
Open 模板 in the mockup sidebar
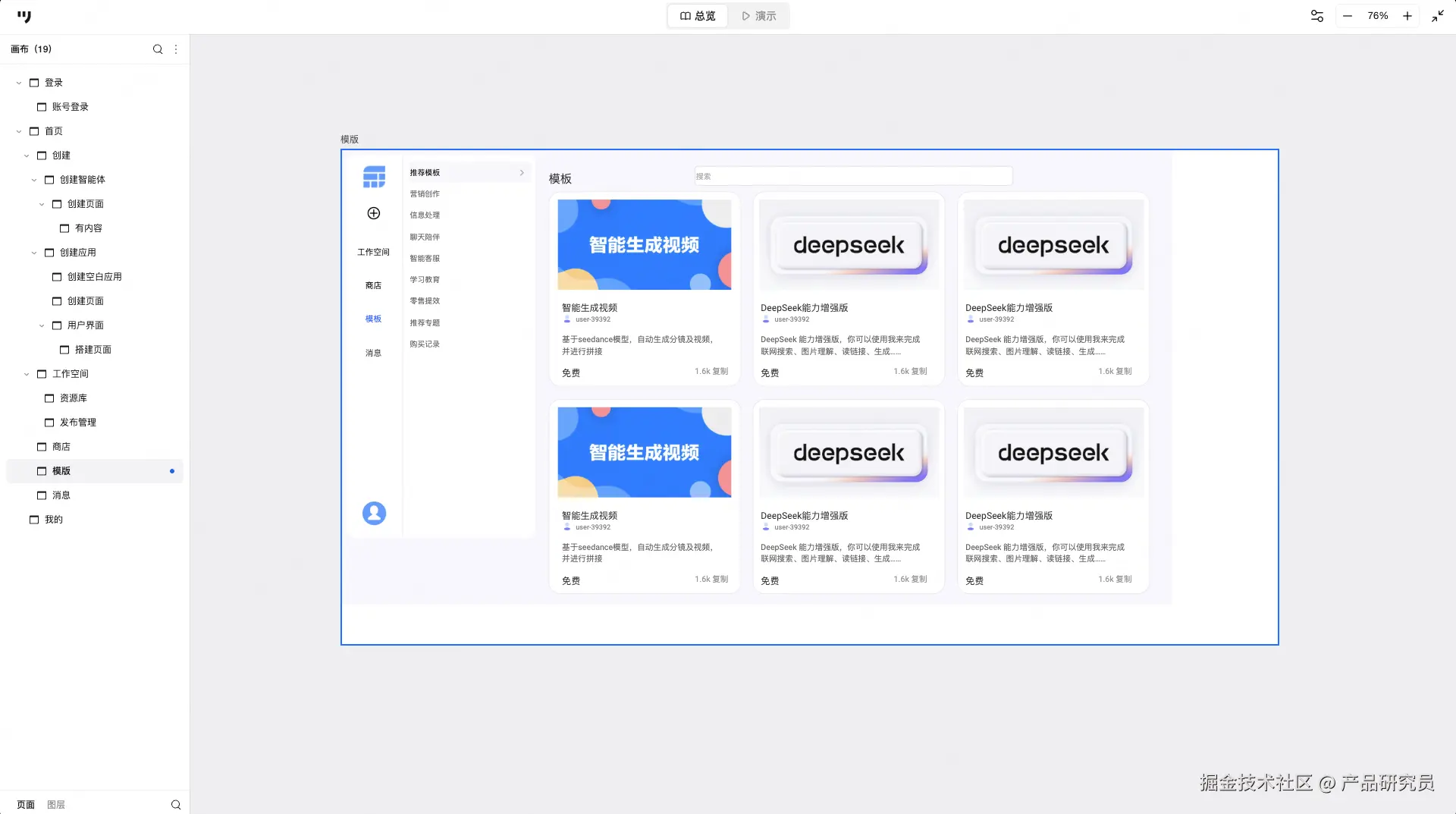374,319
